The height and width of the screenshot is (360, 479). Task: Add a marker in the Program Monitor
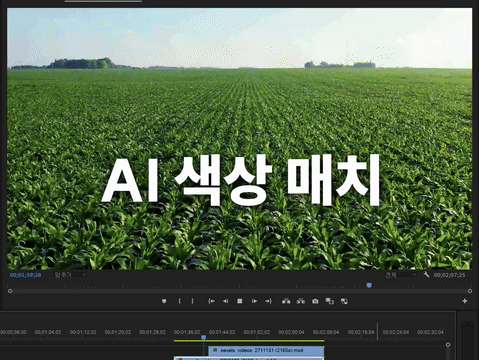(x=164, y=301)
